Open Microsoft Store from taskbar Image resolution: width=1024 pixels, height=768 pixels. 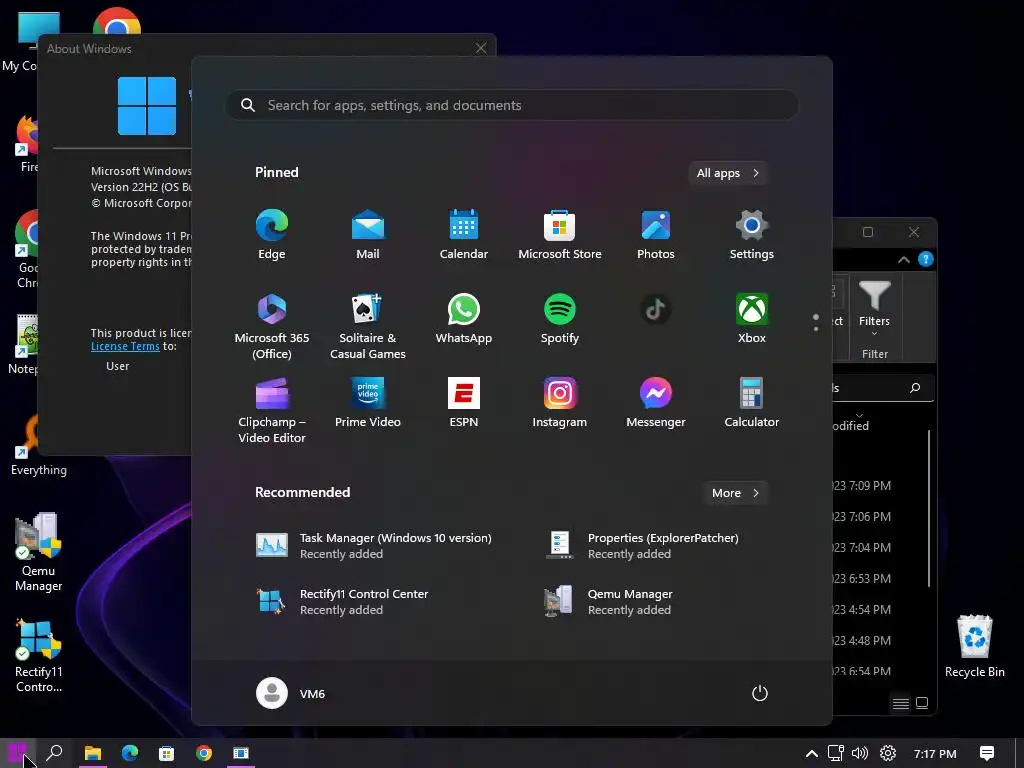click(167, 753)
